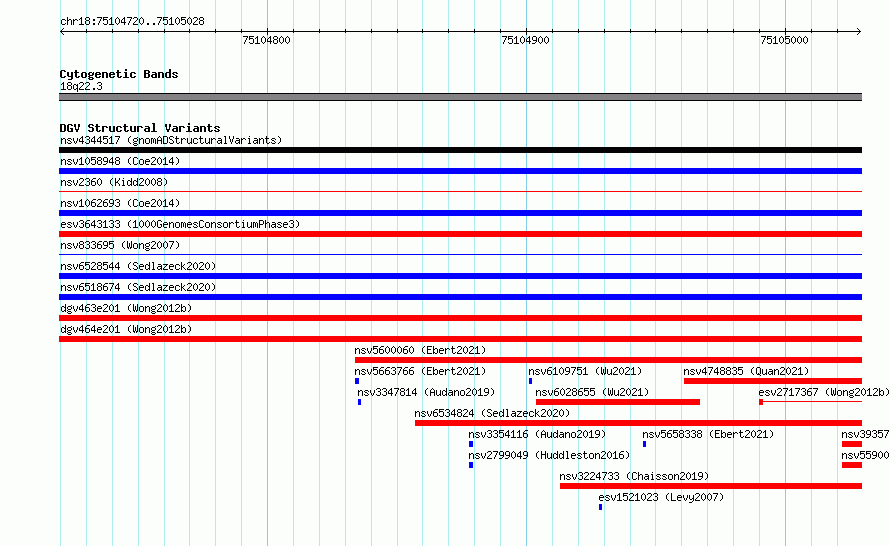Select the nsv5663766 (Ebert2021) label

point(420,371)
